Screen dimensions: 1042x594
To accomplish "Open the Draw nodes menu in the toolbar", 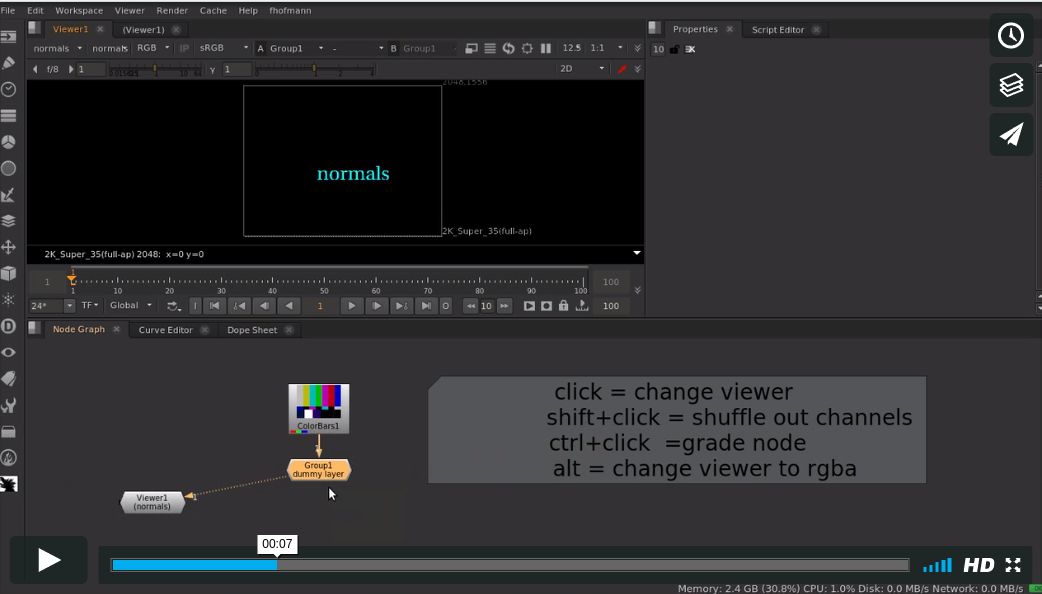I will click(9, 61).
